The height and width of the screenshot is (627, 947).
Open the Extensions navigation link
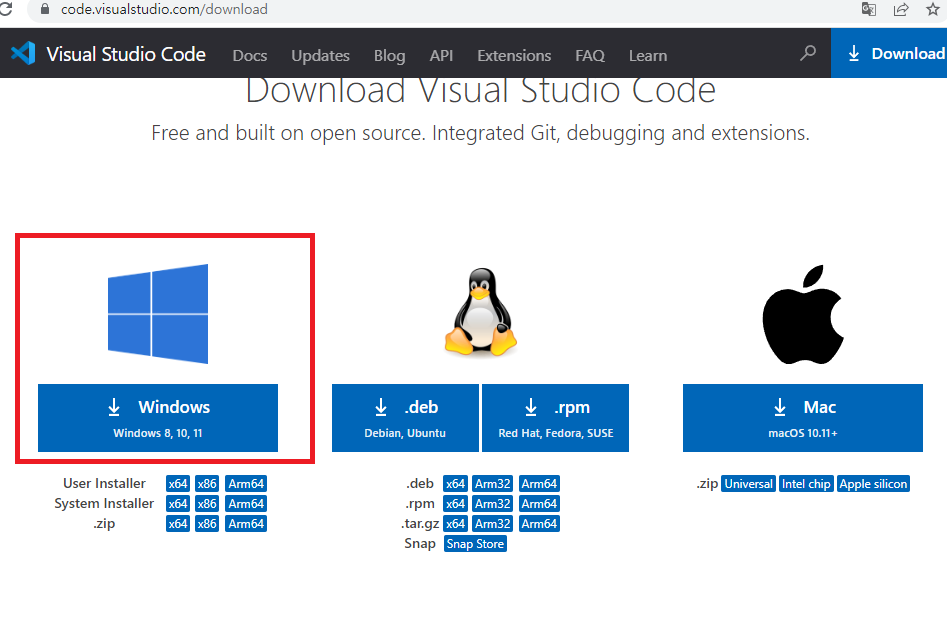pyautogui.click(x=514, y=56)
